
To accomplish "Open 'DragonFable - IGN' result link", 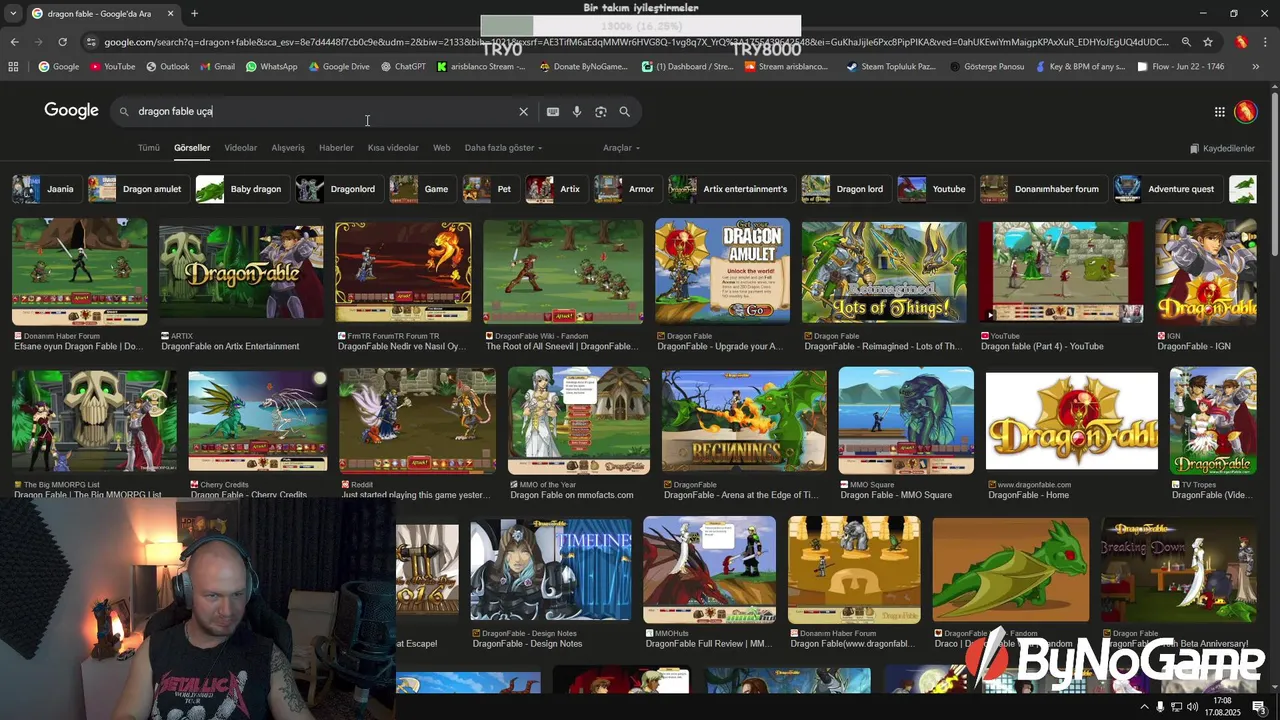I will tap(1193, 347).
